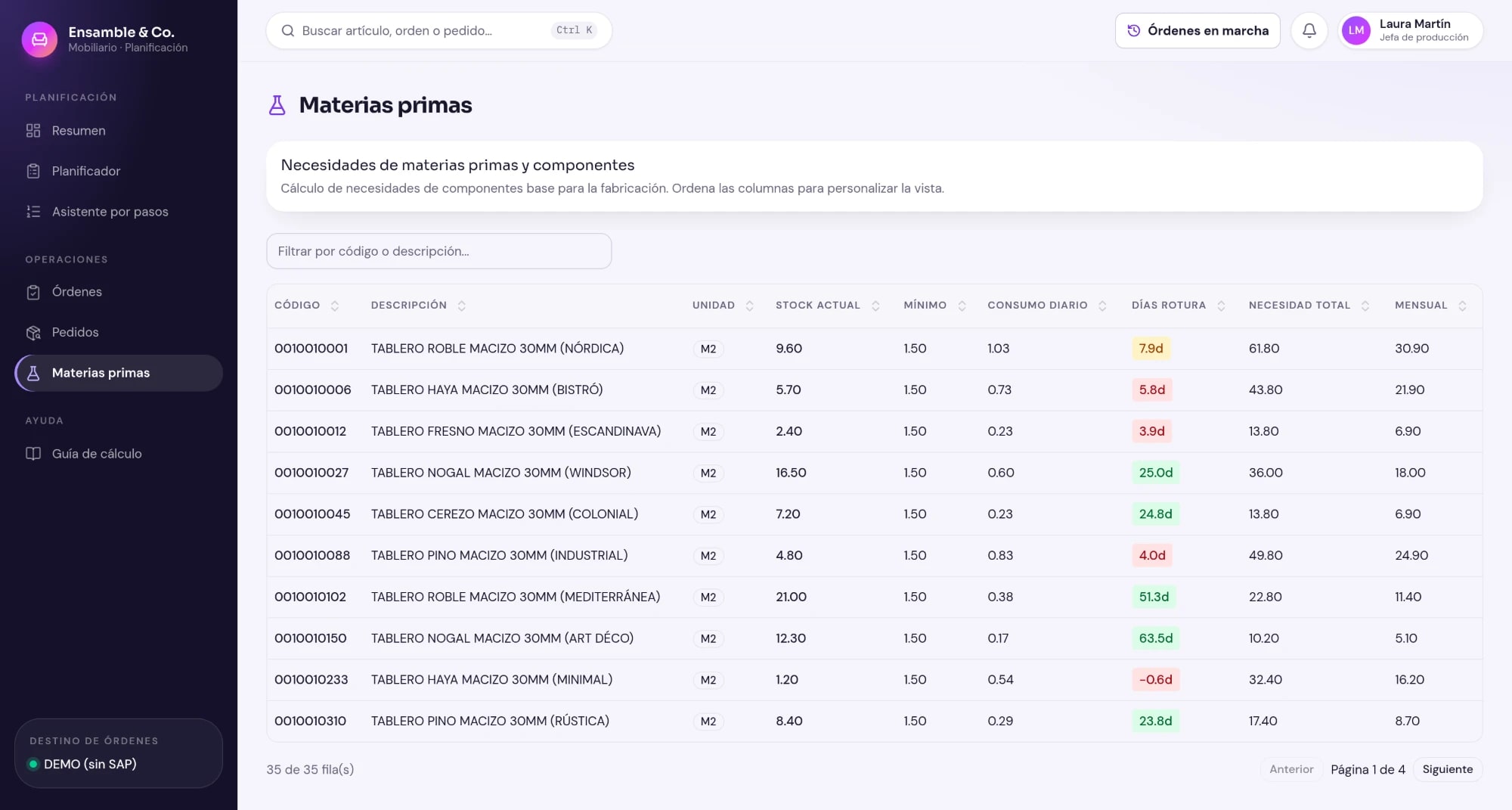Click the Órdenes clipboard-check icon
The height and width of the screenshot is (810, 1512).
[x=33, y=292]
